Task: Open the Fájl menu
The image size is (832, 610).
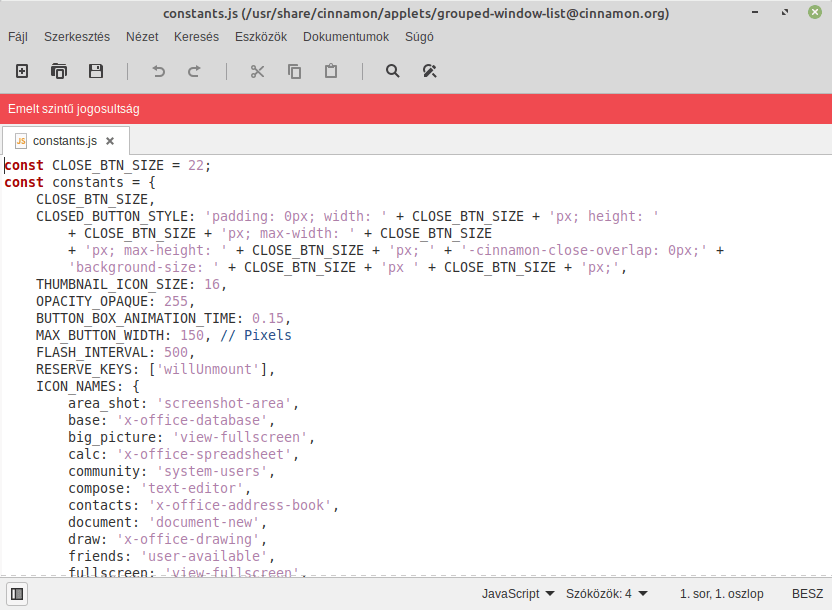Action: click(18, 37)
